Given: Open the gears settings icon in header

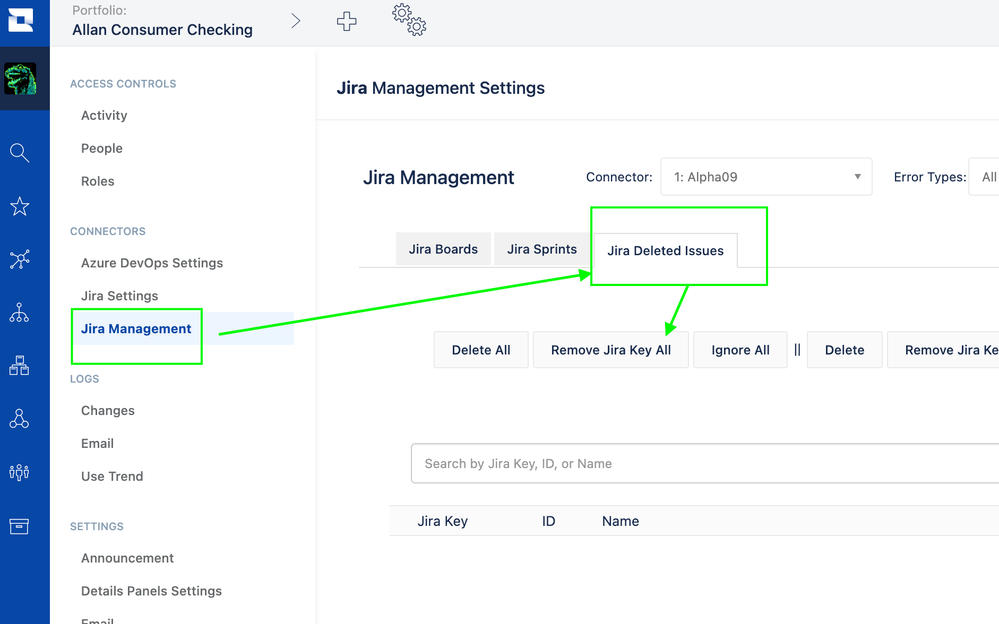Looking at the screenshot, I should click(409, 20).
